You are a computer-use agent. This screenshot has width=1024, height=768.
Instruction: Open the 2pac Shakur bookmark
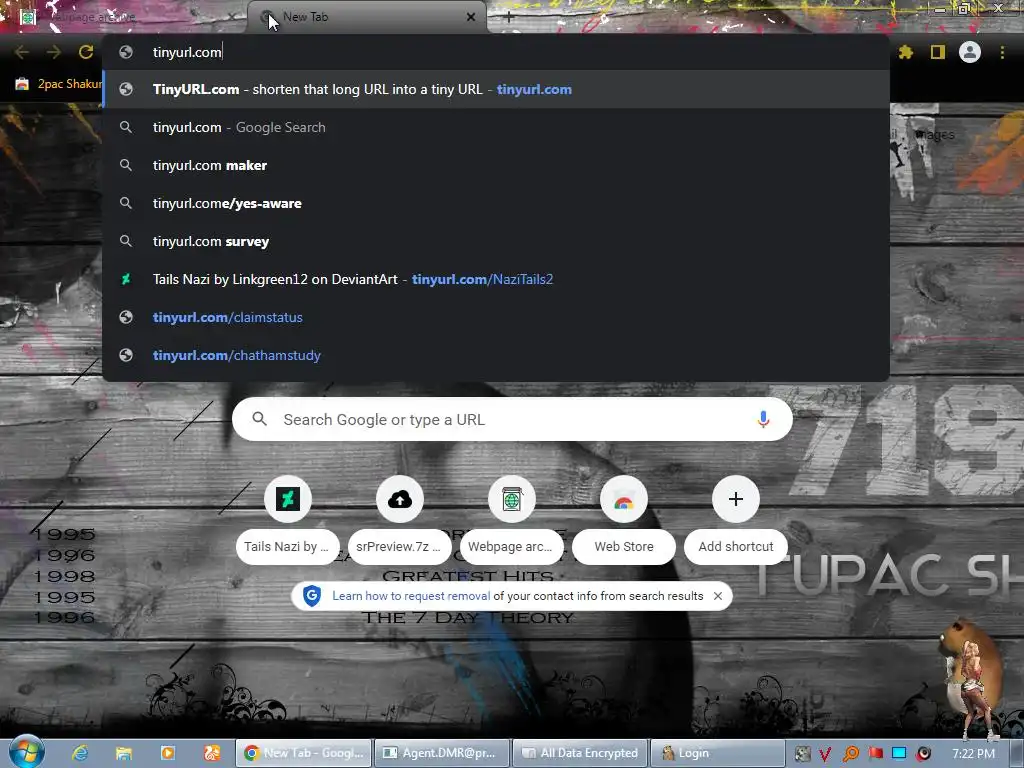59,84
